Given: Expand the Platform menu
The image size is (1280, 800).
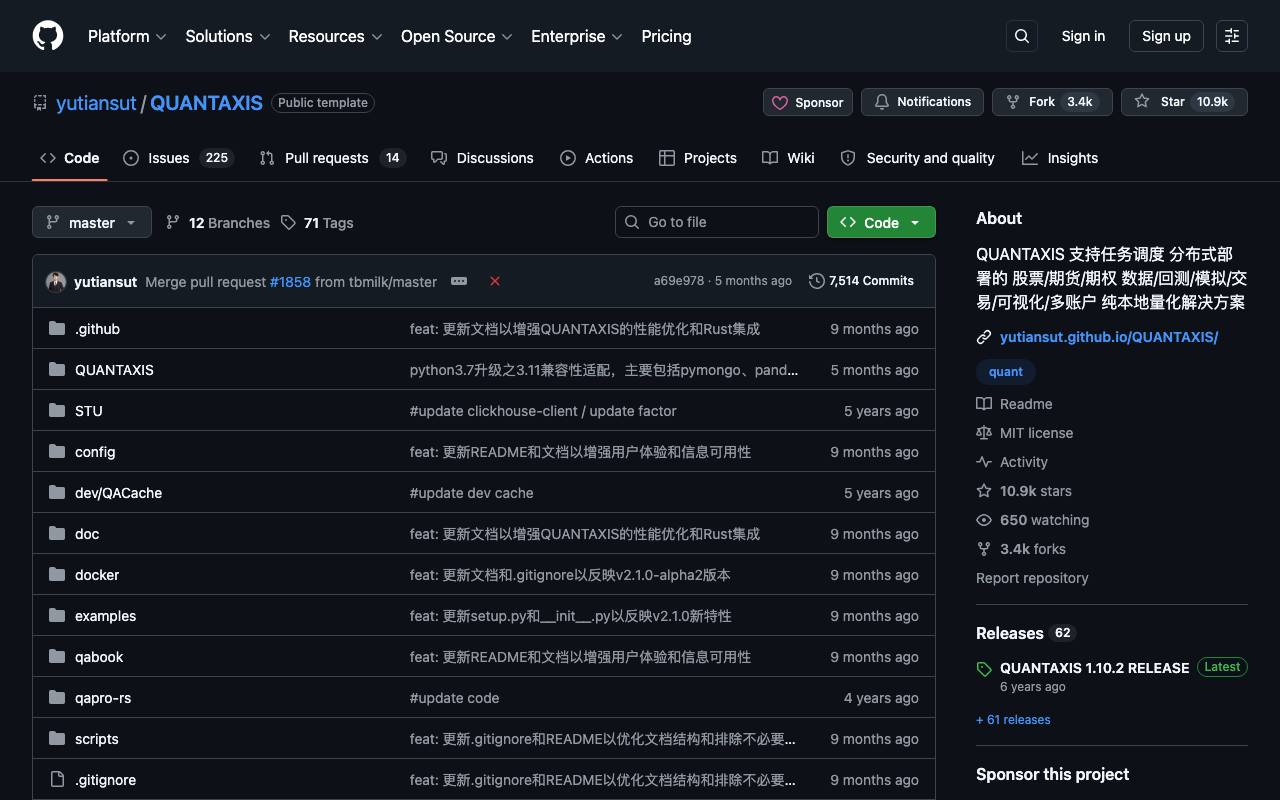Looking at the screenshot, I should (x=127, y=36).
